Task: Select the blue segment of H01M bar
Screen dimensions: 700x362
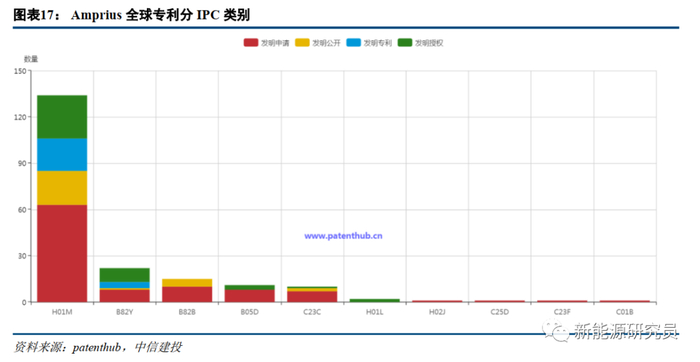Action: pyautogui.click(x=62, y=154)
